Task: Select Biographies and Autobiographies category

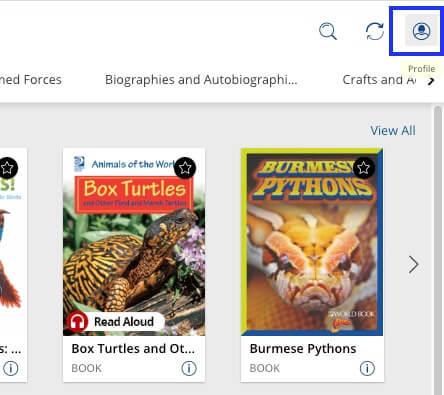Action: coord(201,80)
